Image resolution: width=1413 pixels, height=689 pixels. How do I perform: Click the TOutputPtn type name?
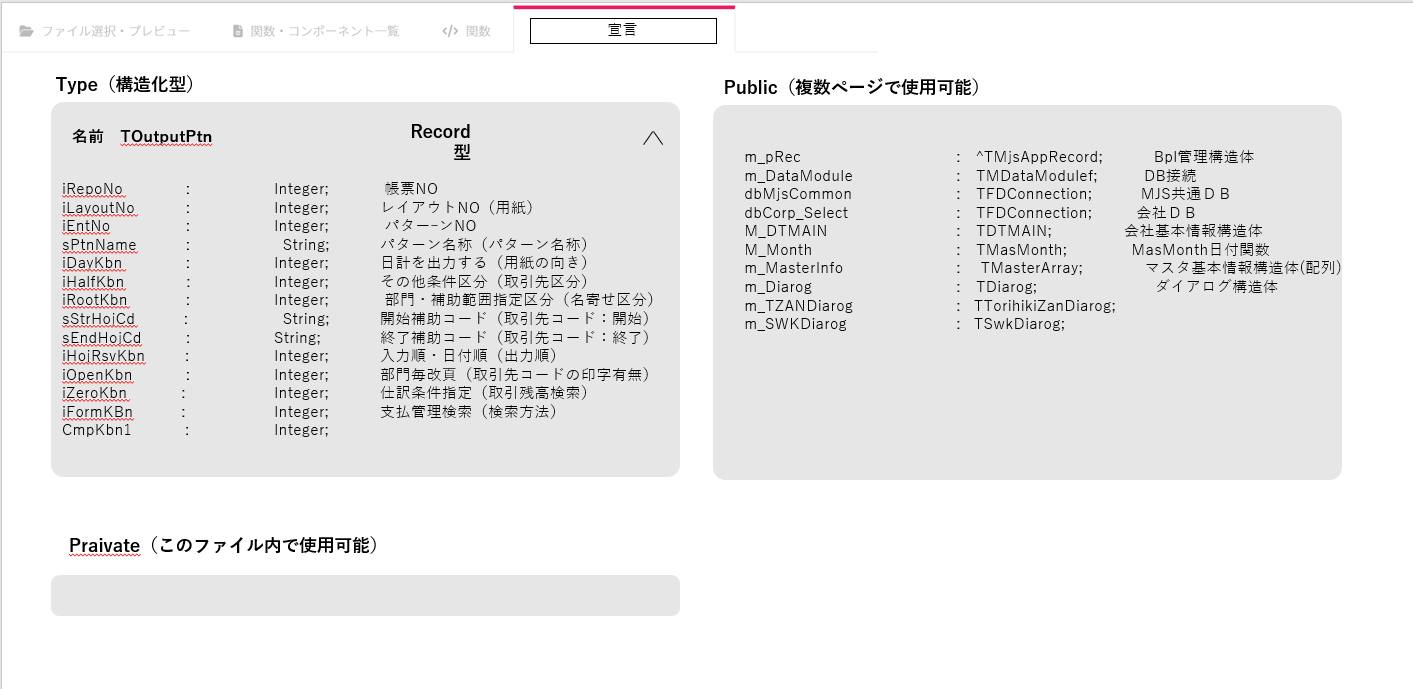click(x=166, y=137)
